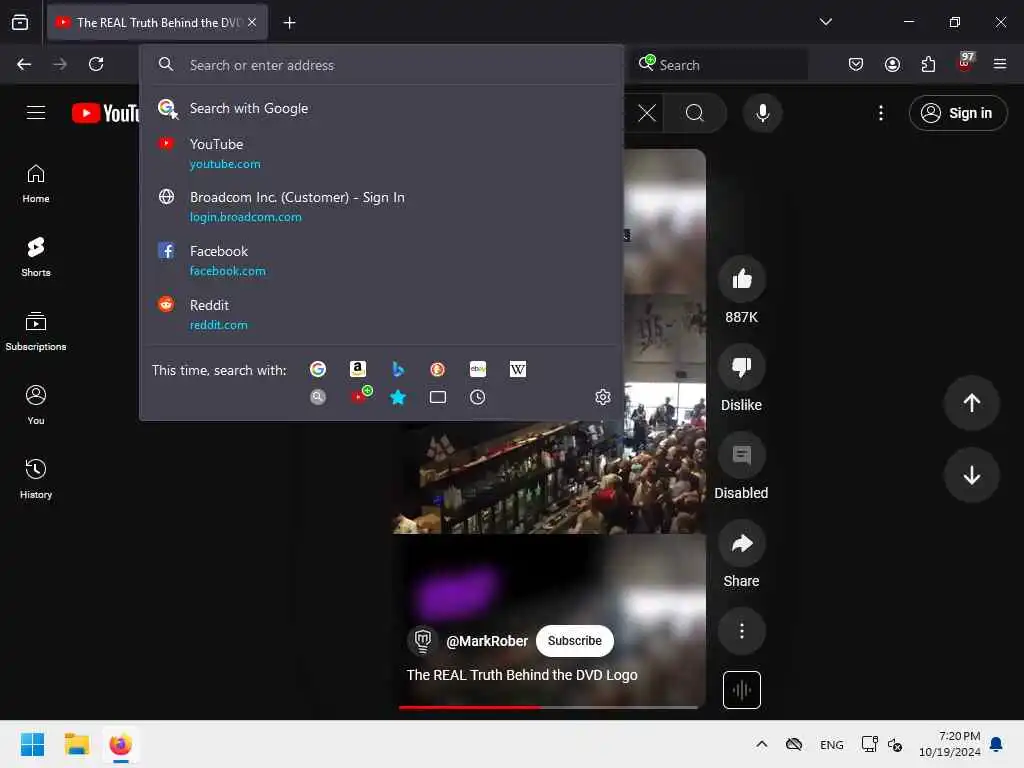Open Firefox View icon
Screen dimensions: 1024x768
point(20,23)
